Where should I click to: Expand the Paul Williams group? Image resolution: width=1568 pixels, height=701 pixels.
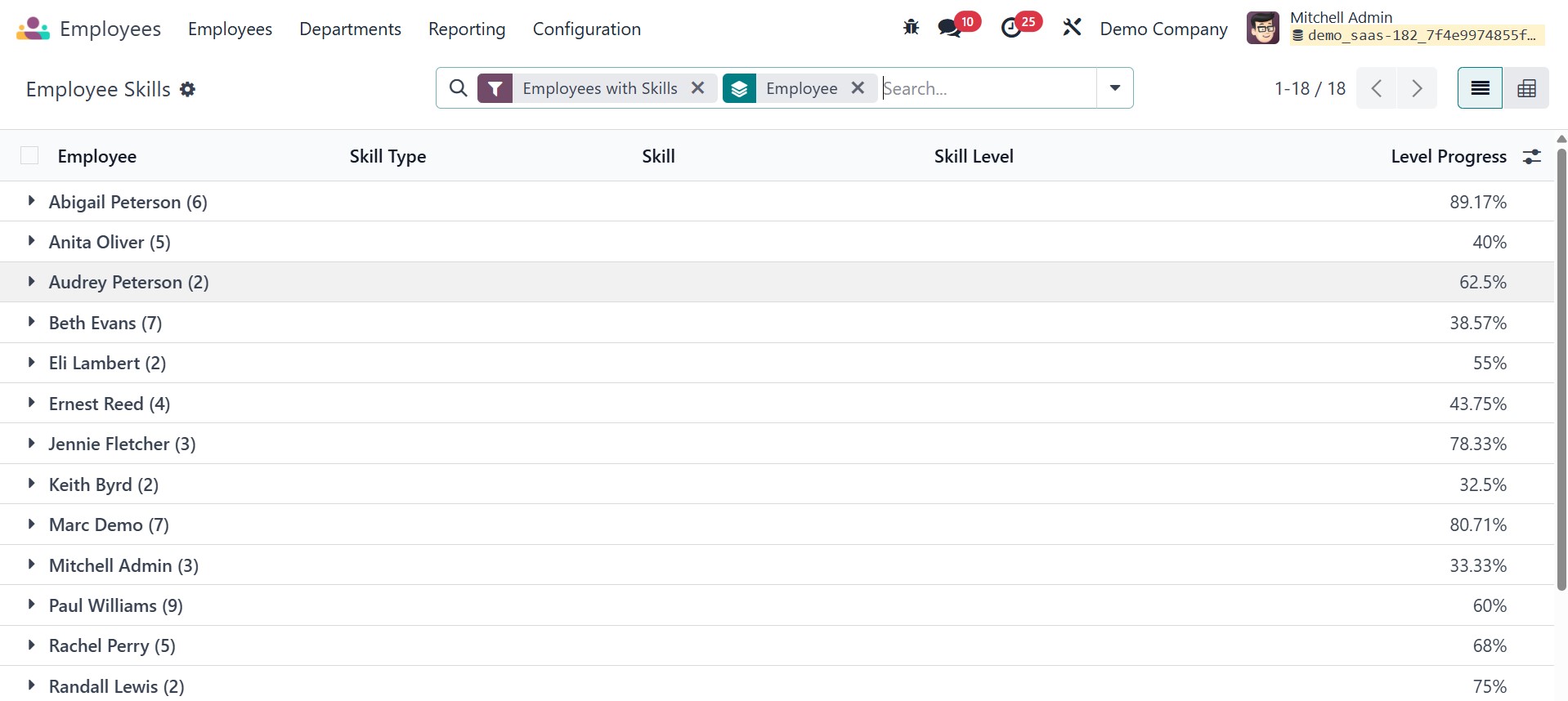coord(31,605)
